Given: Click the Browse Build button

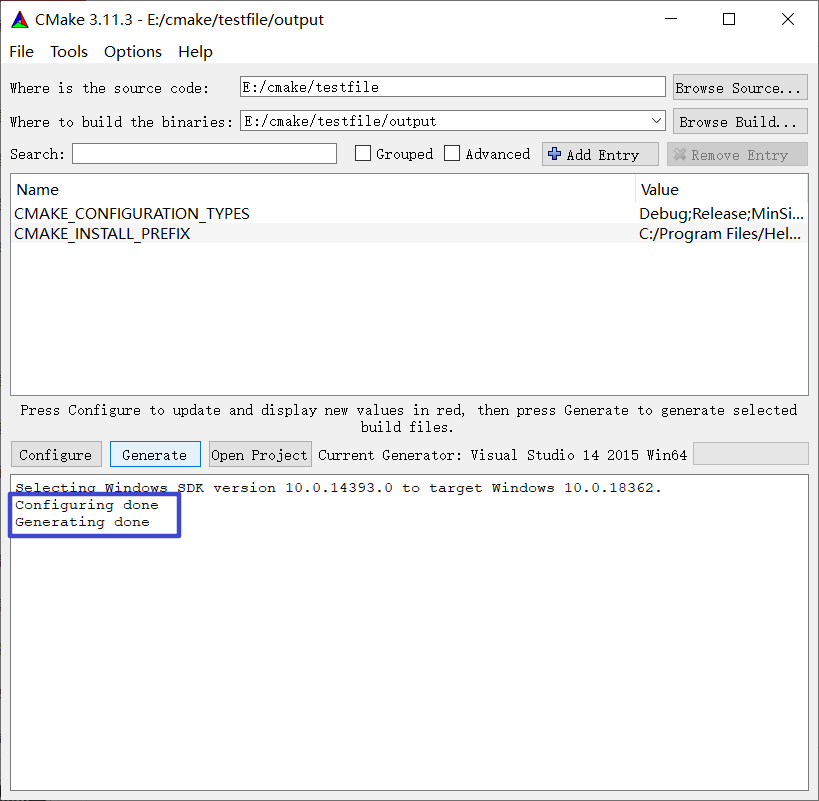Looking at the screenshot, I should click(x=740, y=121).
